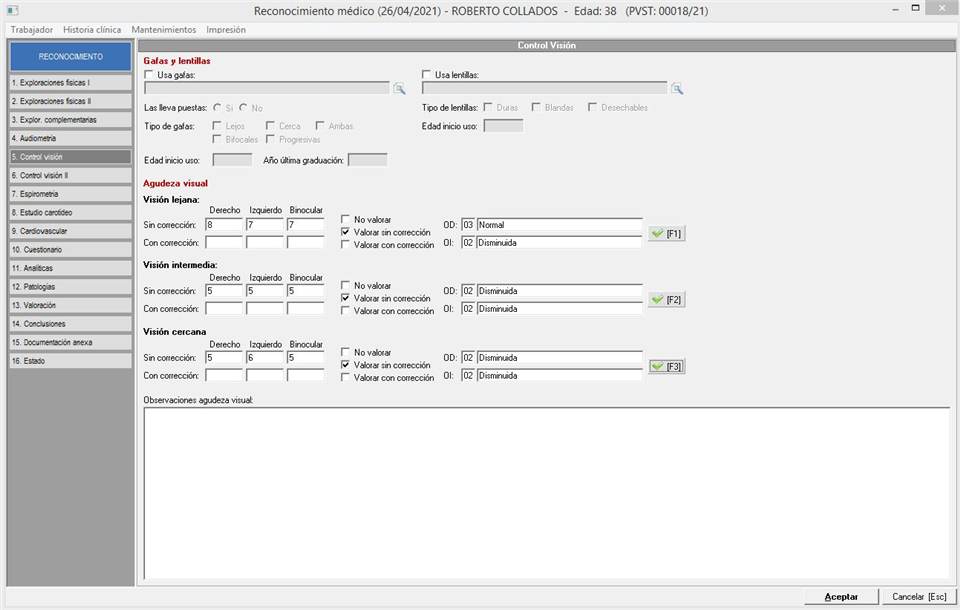Switch to 6. Control visión II section
960x610 pixels.
click(x=70, y=175)
